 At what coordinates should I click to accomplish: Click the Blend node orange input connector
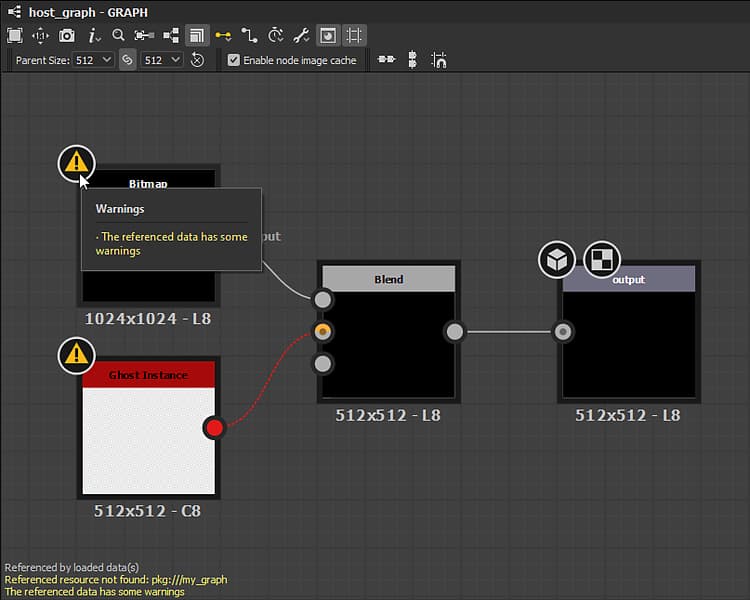(x=323, y=331)
